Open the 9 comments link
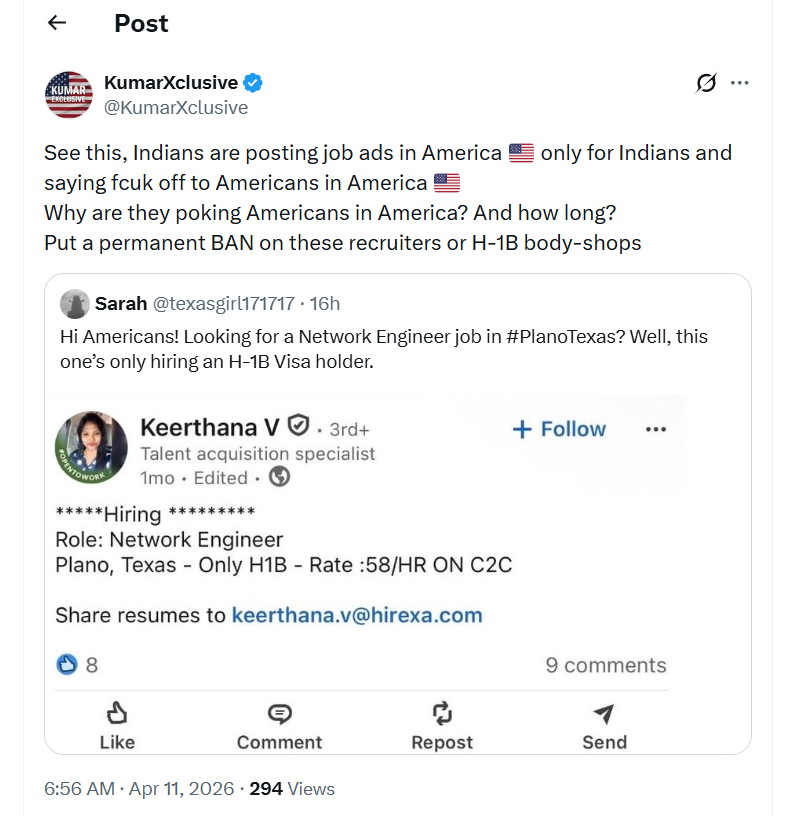Image resolution: width=797 pixels, height=816 pixels. pos(605,665)
